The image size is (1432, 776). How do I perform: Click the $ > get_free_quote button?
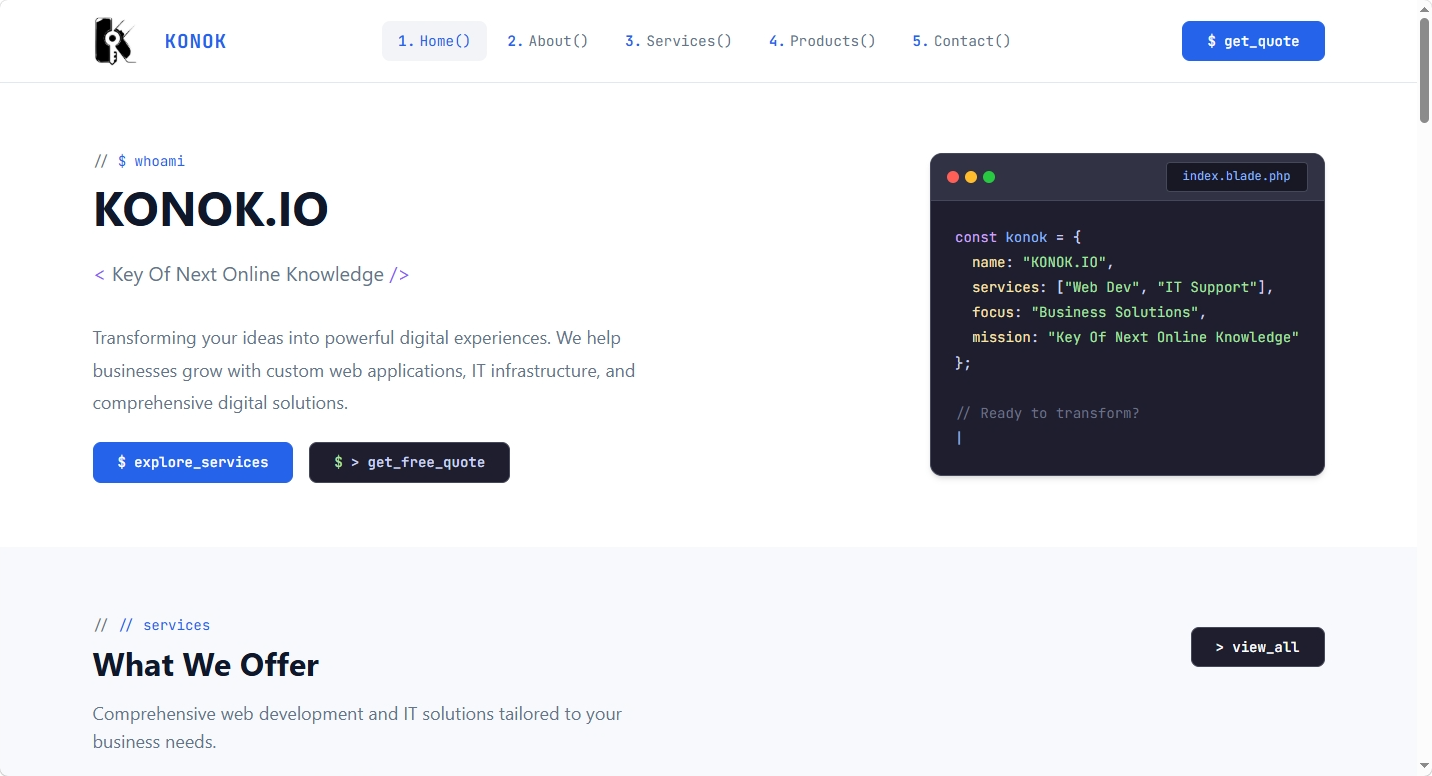[x=409, y=462]
